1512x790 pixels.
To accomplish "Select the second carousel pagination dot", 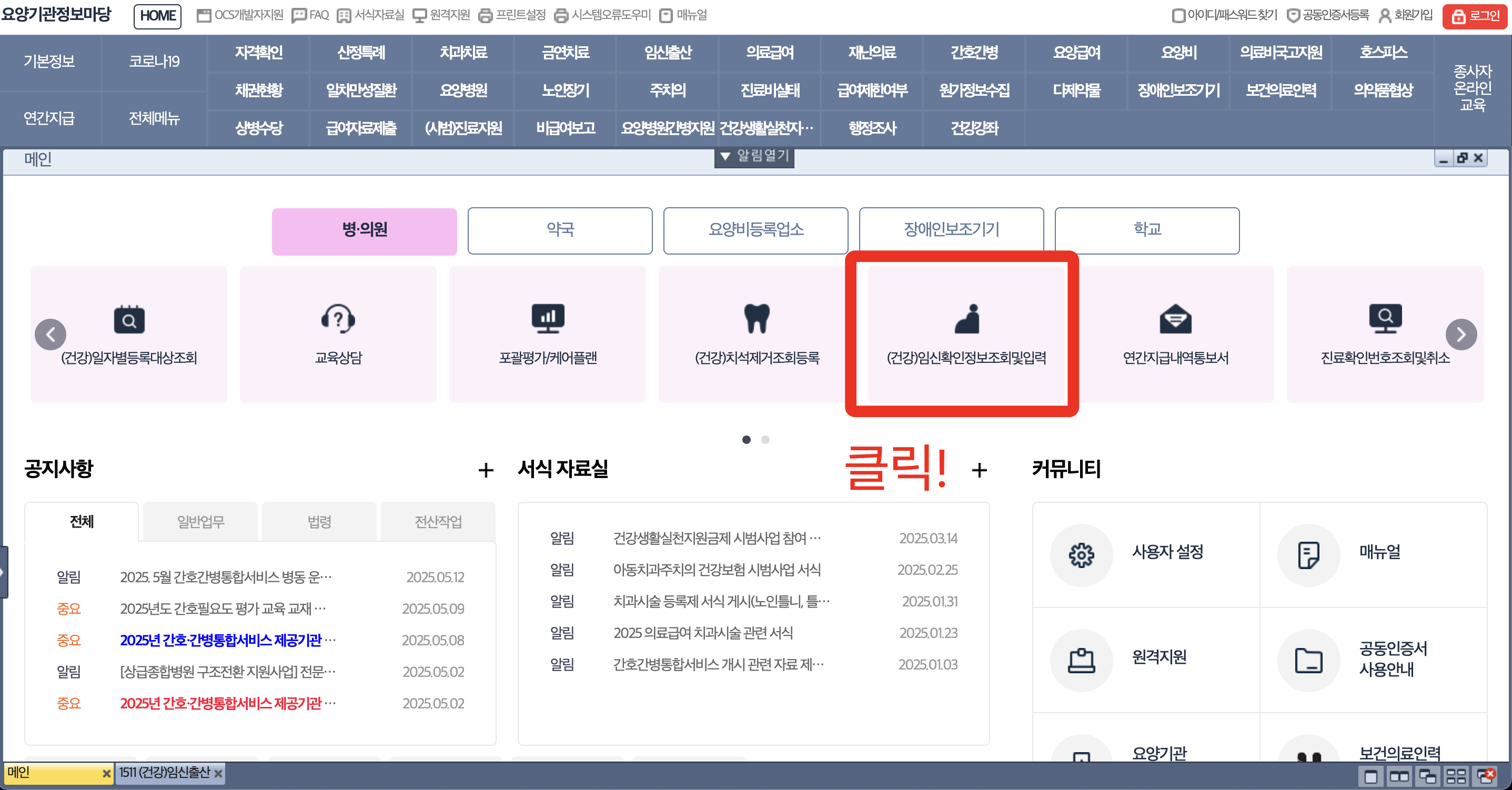I will (765, 440).
